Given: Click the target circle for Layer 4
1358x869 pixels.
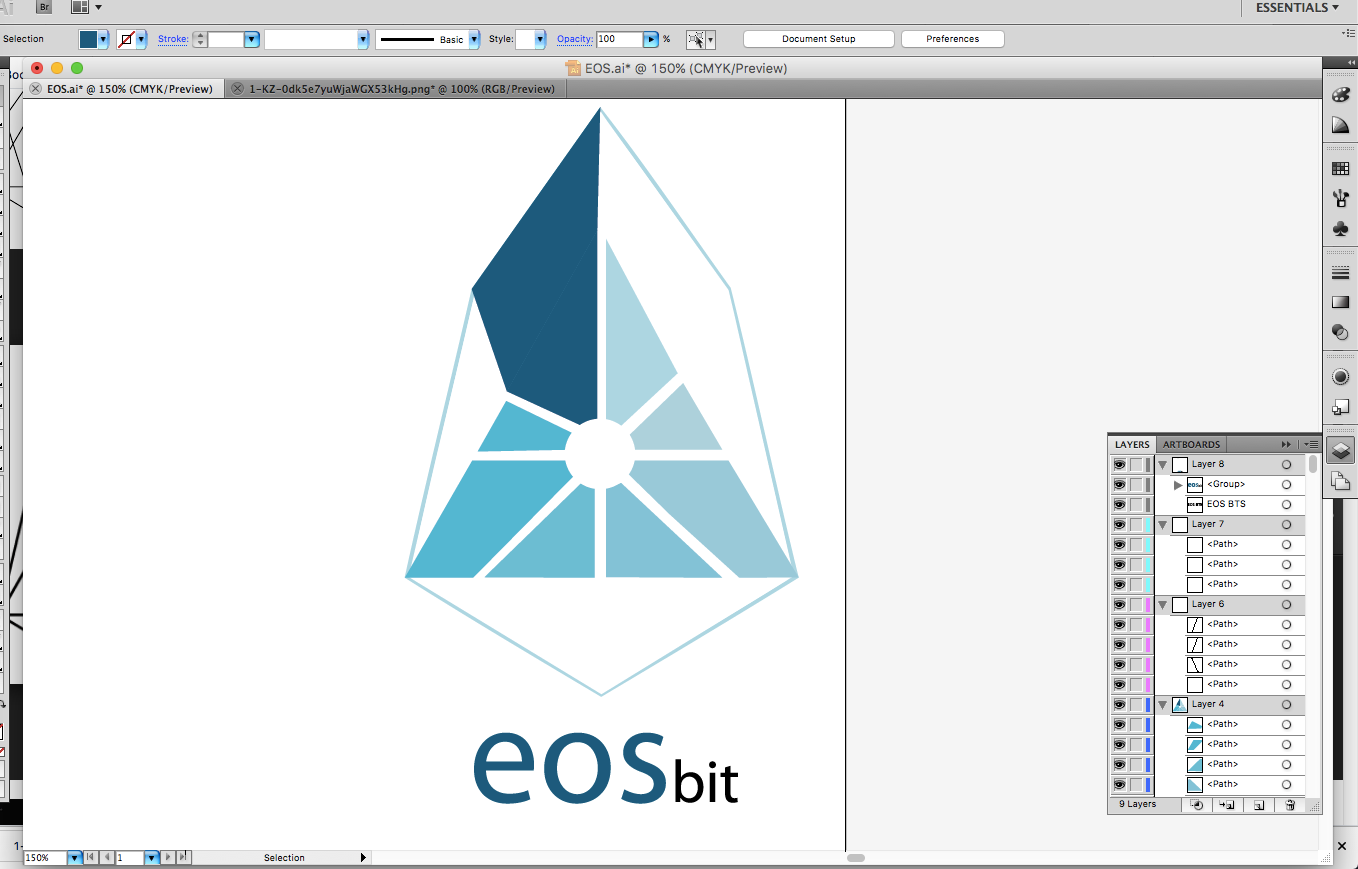Looking at the screenshot, I should [1287, 705].
